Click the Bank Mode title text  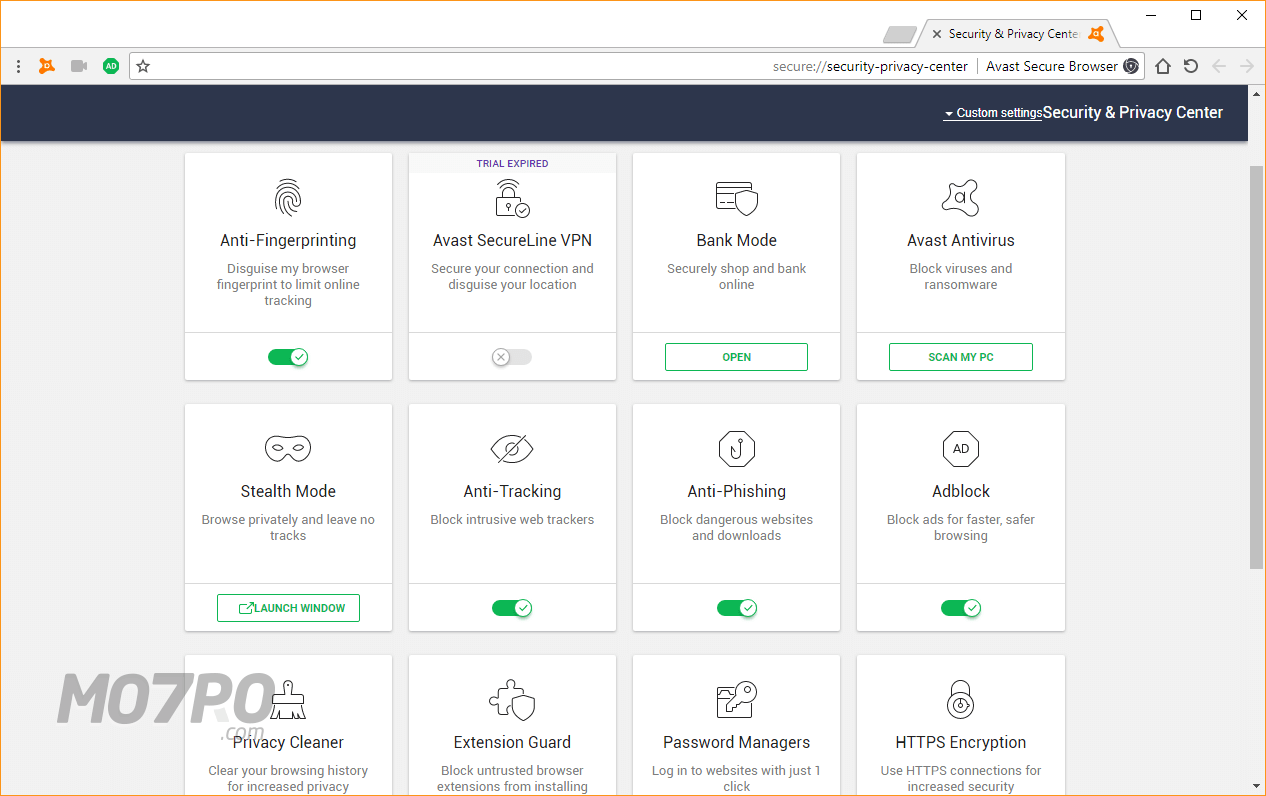click(x=737, y=240)
